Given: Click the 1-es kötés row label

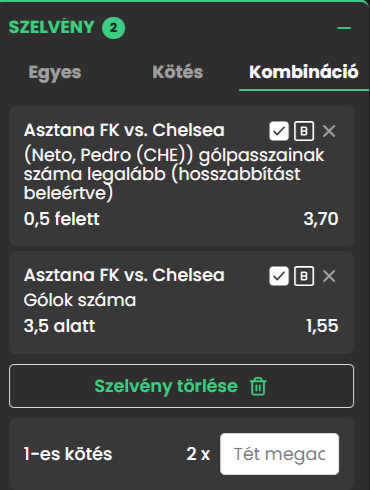Looking at the screenshot, I should [x=68, y=454].
